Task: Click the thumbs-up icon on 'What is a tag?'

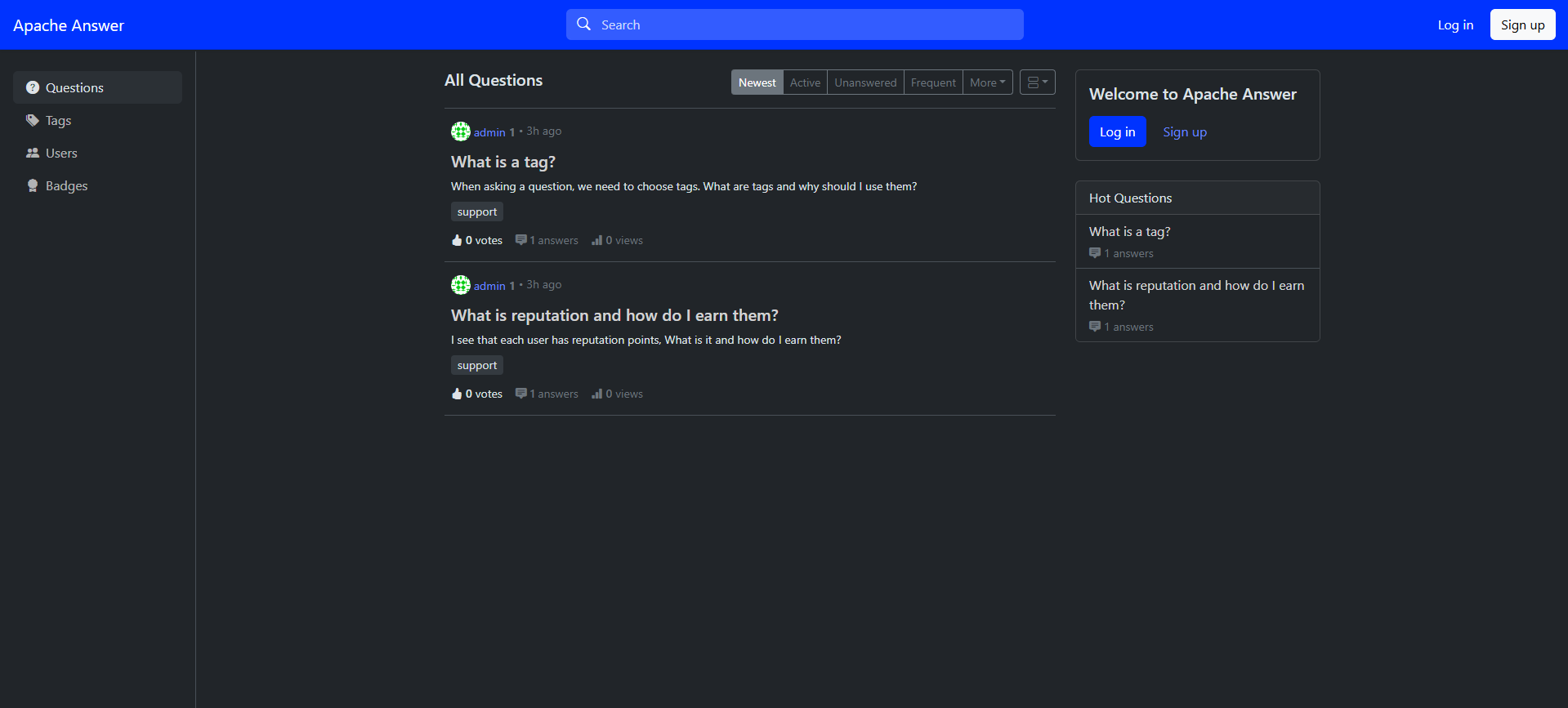Action: click(457, 240)
